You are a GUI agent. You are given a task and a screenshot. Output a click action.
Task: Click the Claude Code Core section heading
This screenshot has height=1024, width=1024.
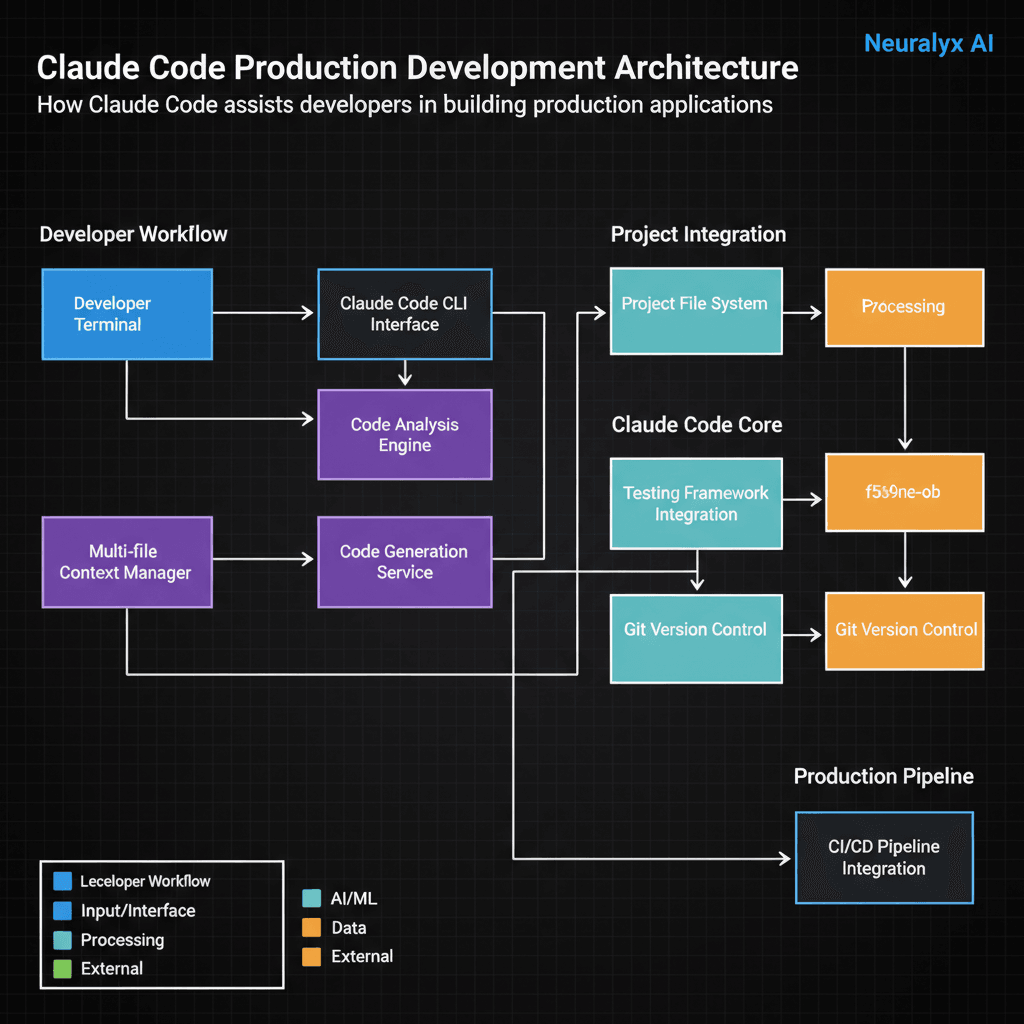tap(697, 425)
